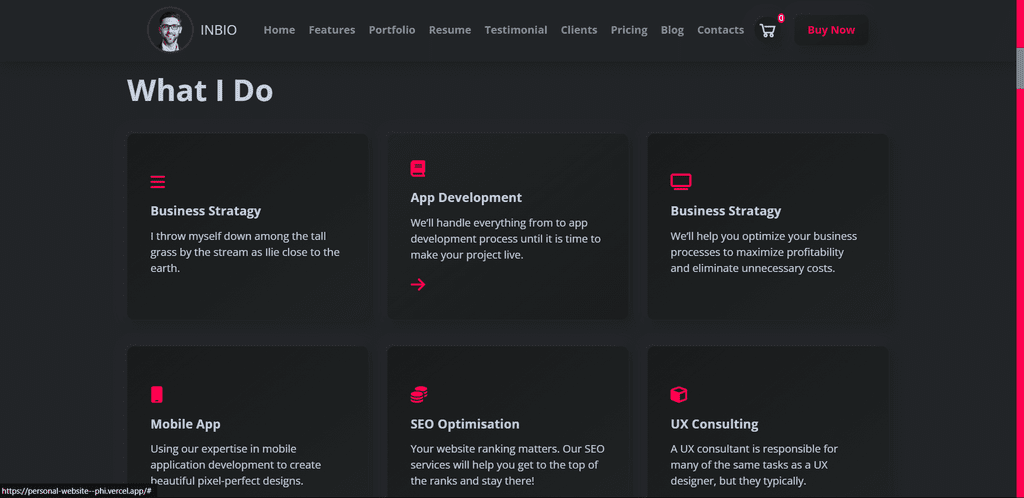Image resolution: width=1024 pixels, height=498 pixels.
Task: Click the monitor icon in third service card
Action: 680,182
